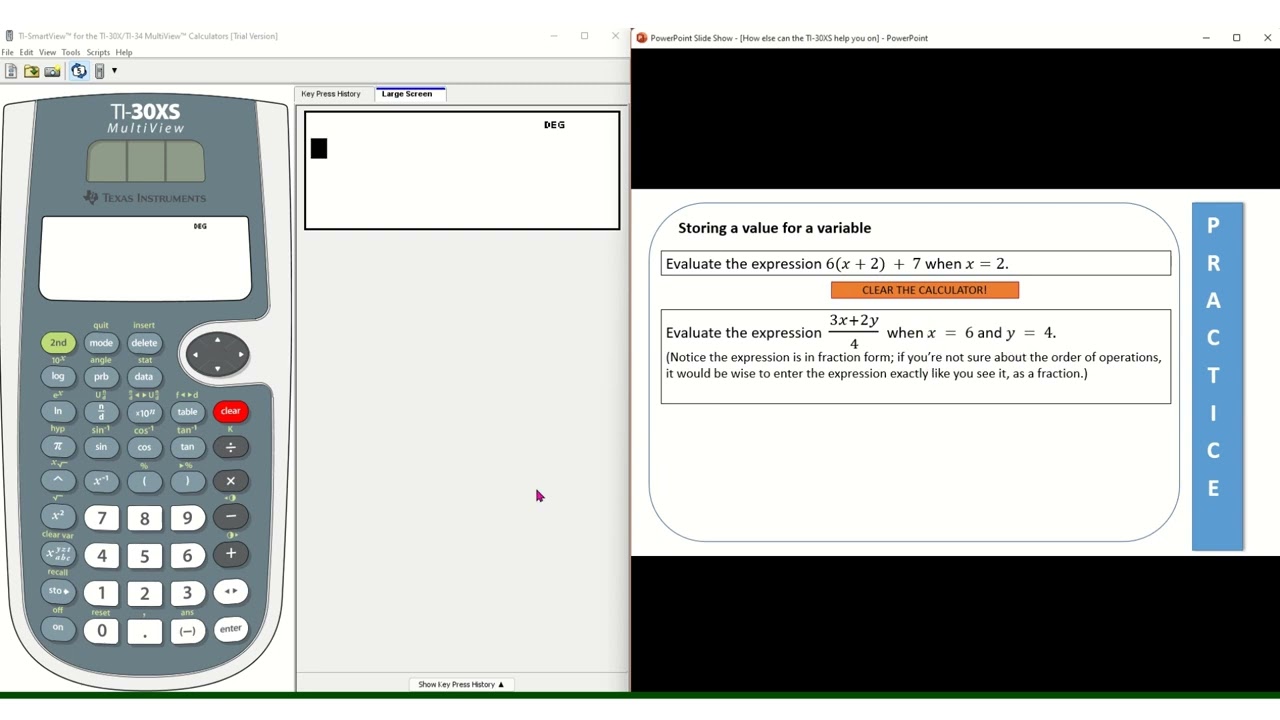Click the left parenthesis key
Image resolution: width=1280 pixels, height=720 pixels.
tap(144, 481)
